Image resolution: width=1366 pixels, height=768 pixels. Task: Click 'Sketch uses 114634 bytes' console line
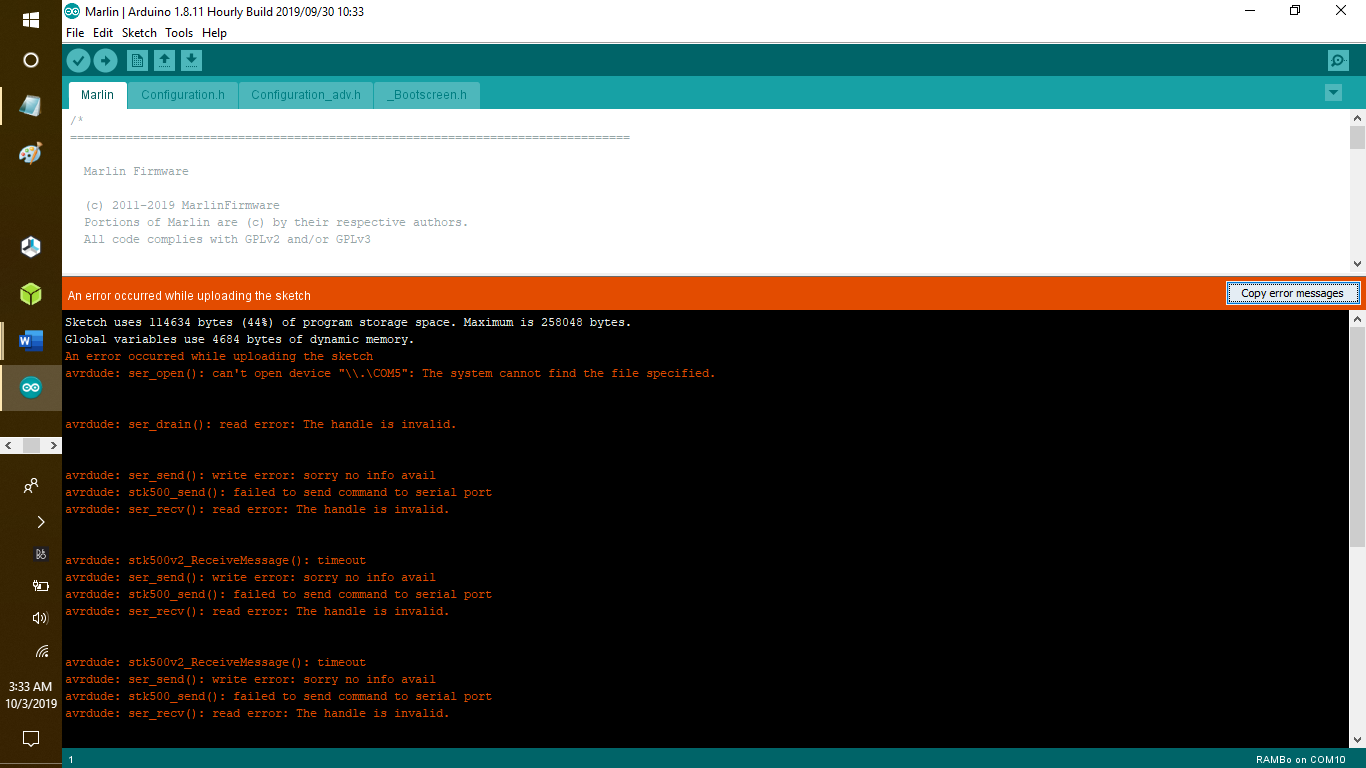coord(348,322)
